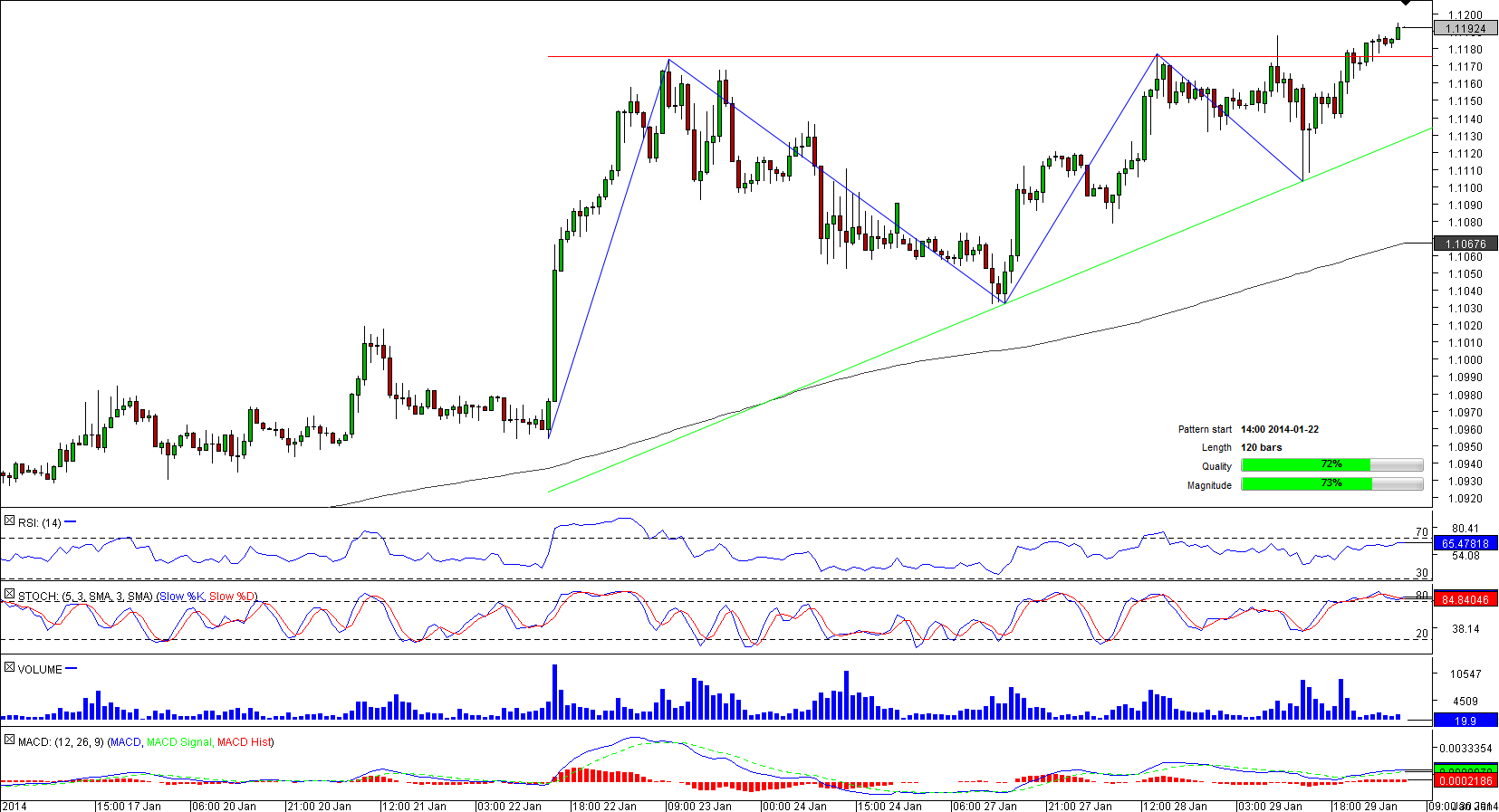
Task: Click the 12:00 28 Jan time marker
Action: [1175, 806]
